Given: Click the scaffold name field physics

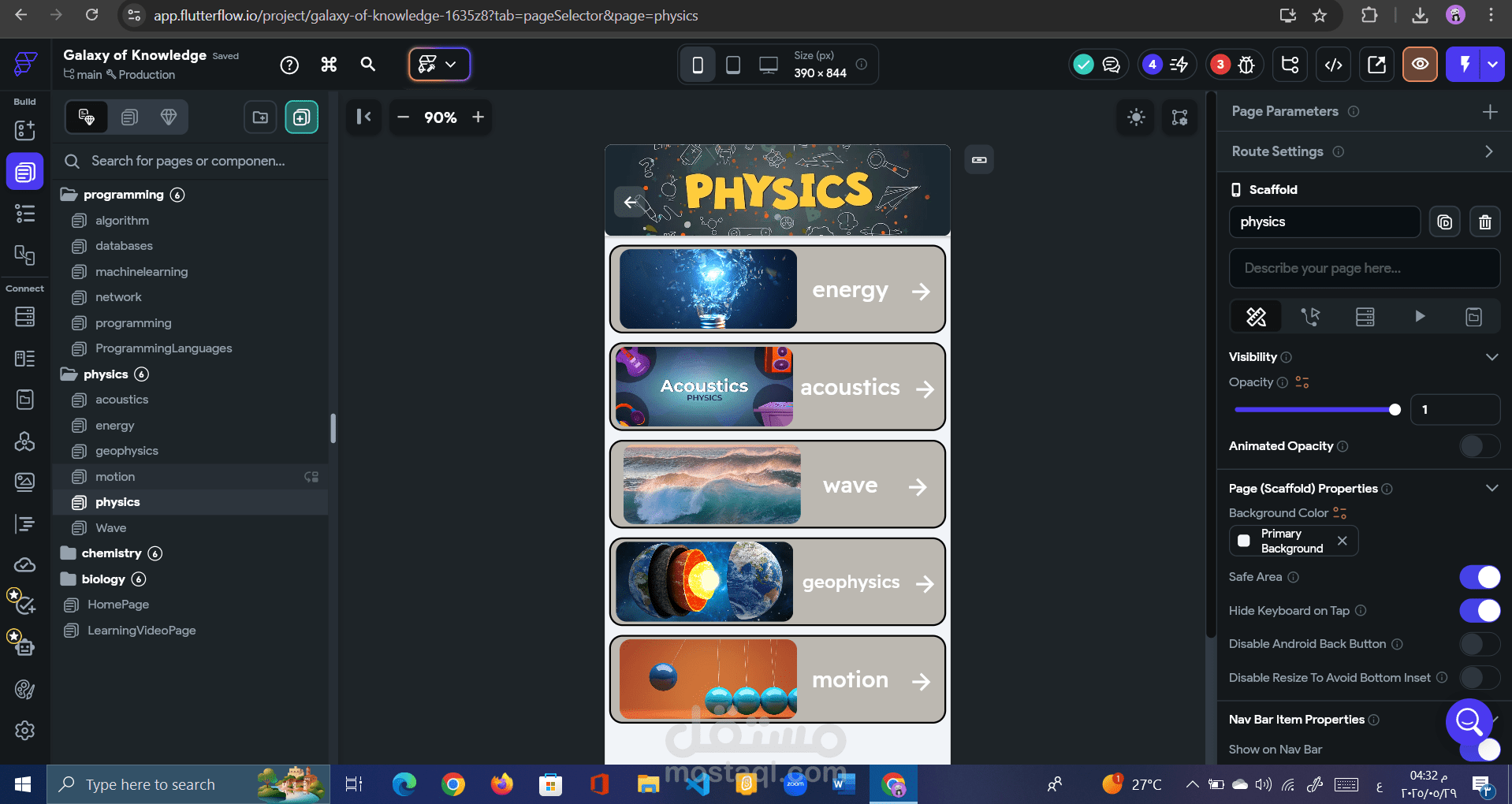Looking at the screenshot, I should 1324,222.
